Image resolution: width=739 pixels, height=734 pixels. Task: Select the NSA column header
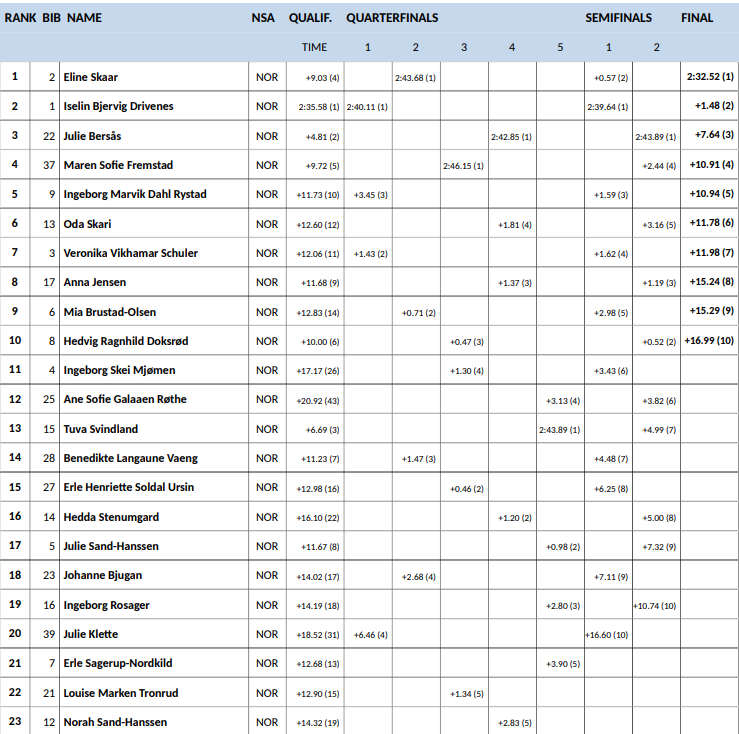click(x=264, y=18)
